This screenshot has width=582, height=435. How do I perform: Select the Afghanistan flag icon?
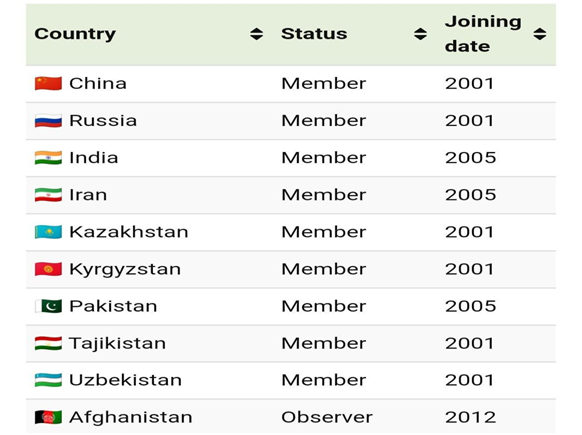48,418
